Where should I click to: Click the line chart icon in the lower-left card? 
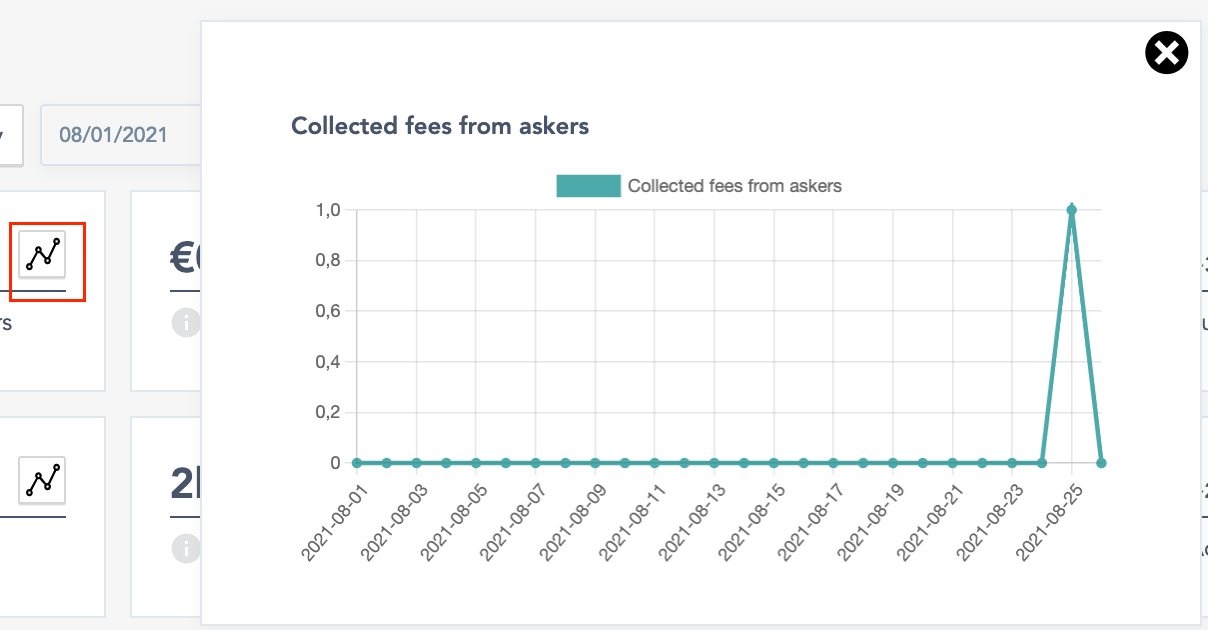pyautogui.click(x=42, y=480)
